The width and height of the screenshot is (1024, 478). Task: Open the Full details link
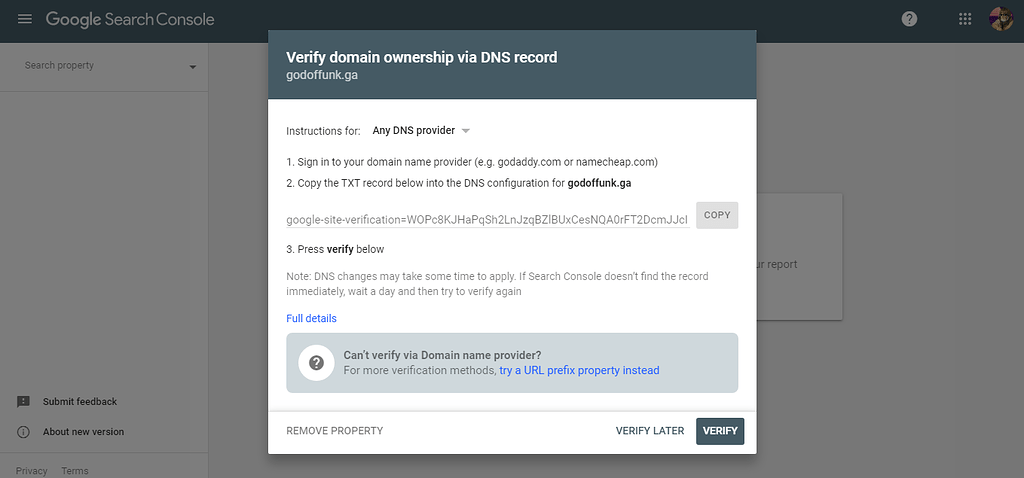[x=311, y=319]
